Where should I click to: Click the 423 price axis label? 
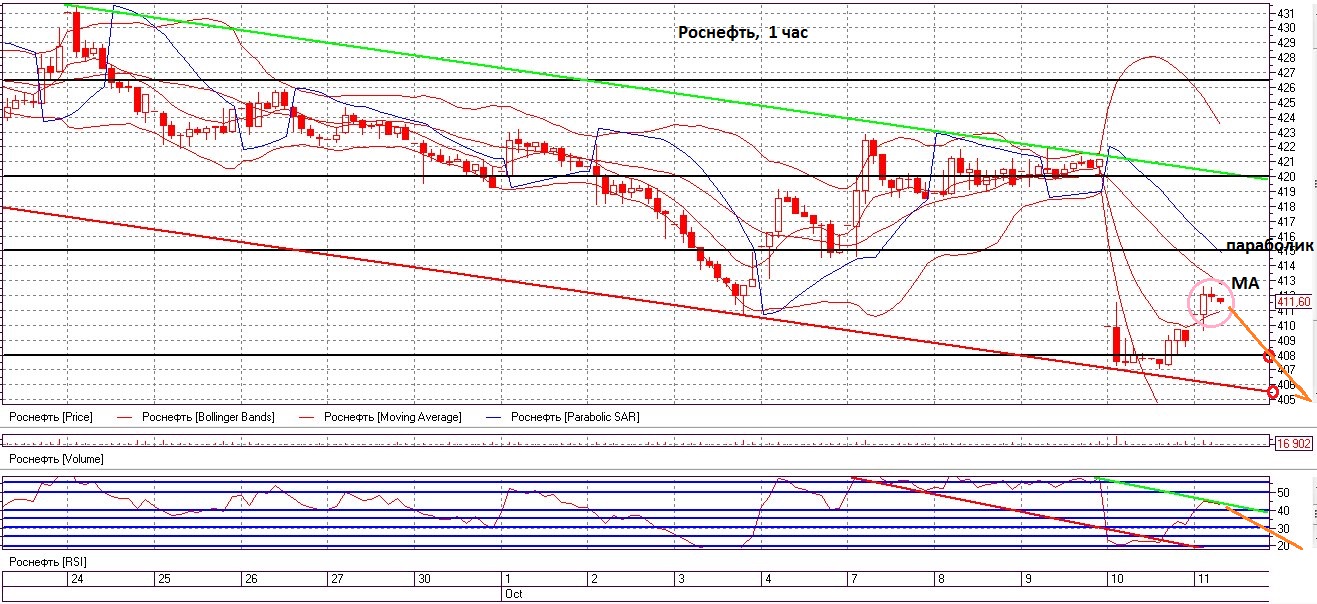click(x=1286, y=132)
